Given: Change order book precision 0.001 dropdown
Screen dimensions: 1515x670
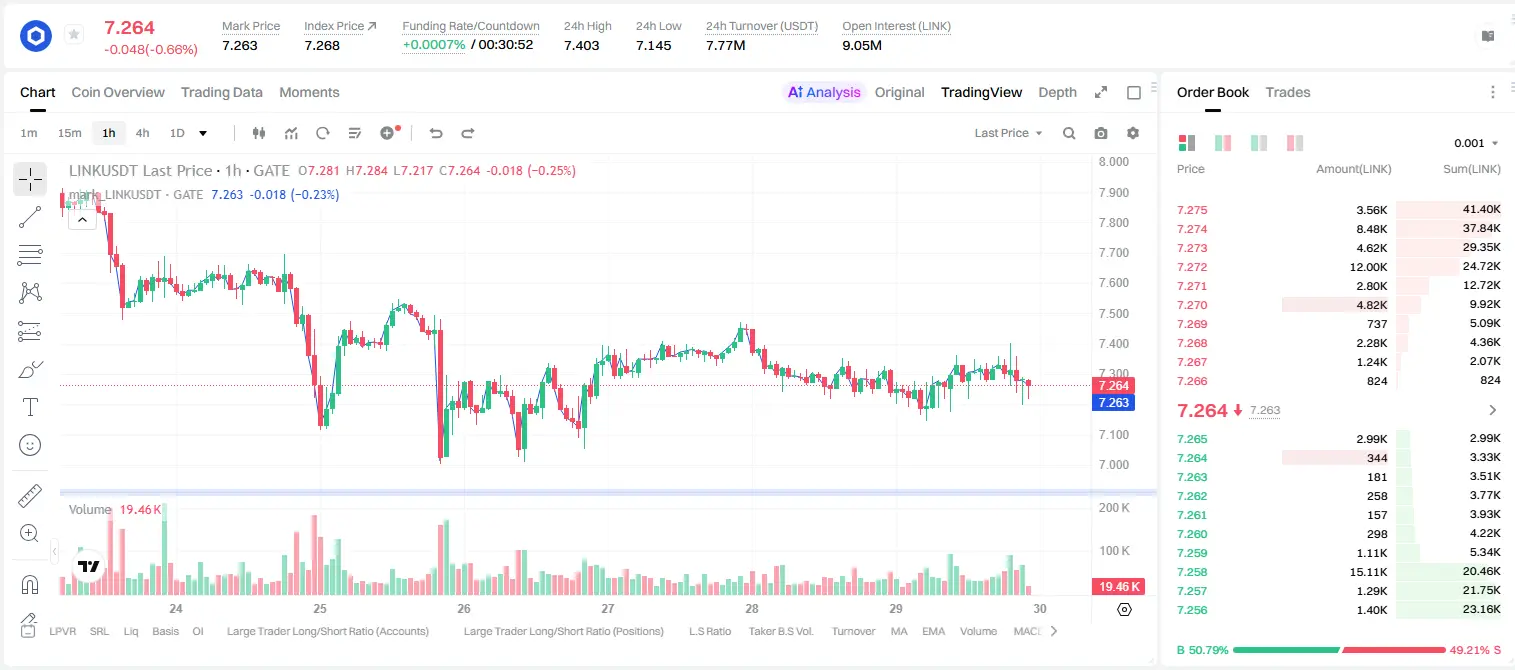Looking at the screenshot, I should tap(1476, 143).
